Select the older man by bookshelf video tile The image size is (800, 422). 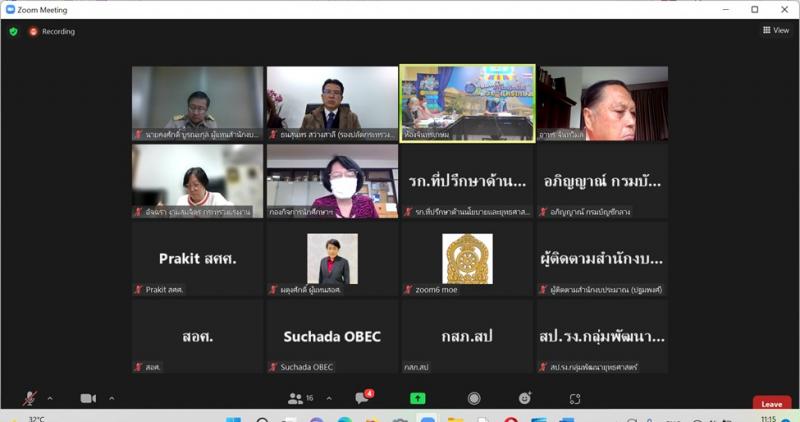coord(602,103)
